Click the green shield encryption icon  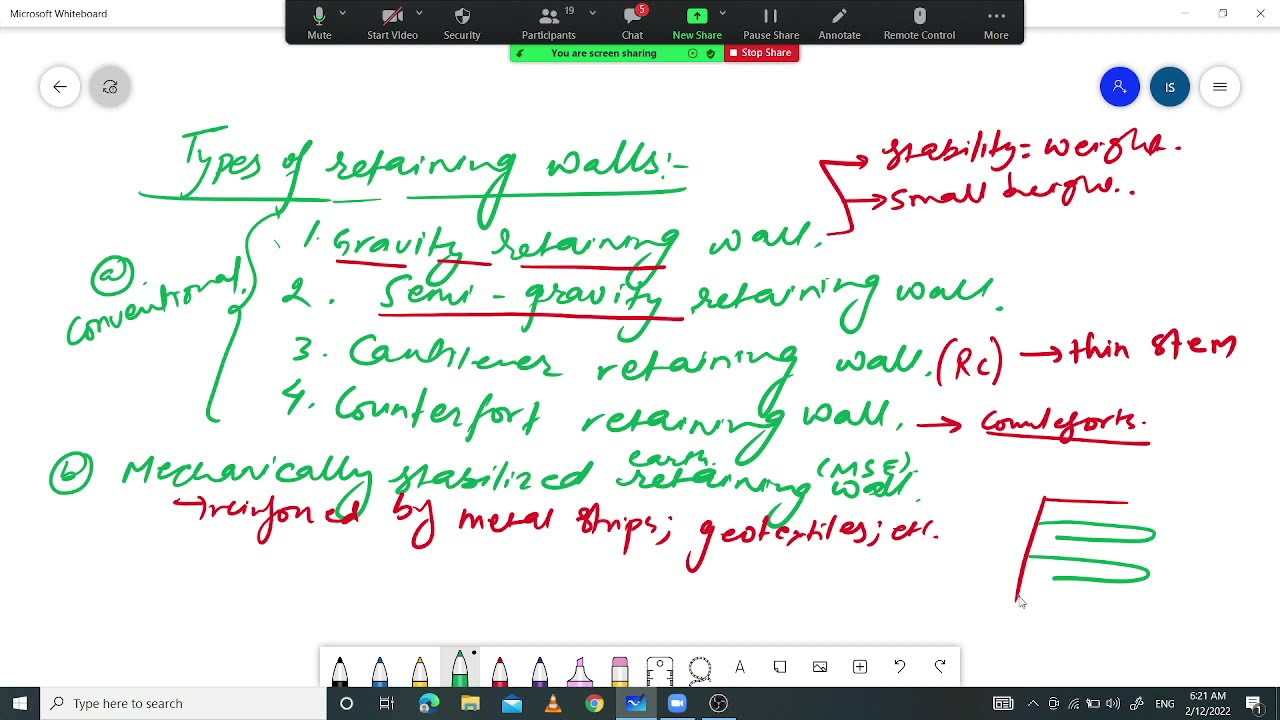[711, 53]
